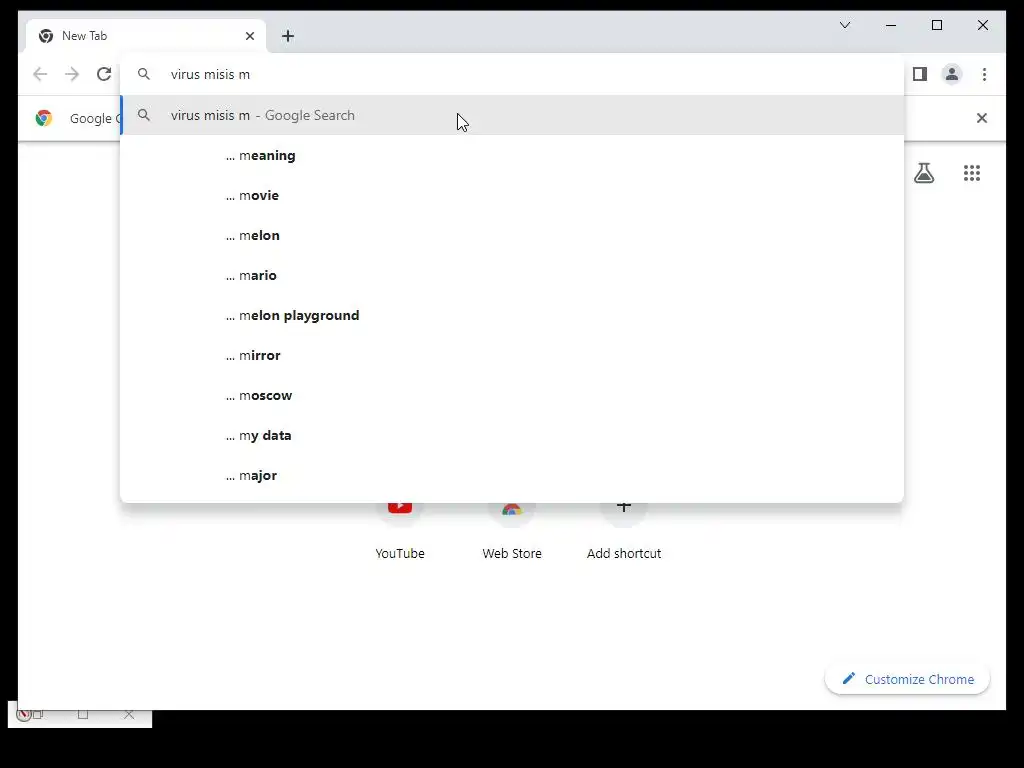Choose the 'moscow' suggestion
This screenshot has width=1024, height=768.
point(513,395)
